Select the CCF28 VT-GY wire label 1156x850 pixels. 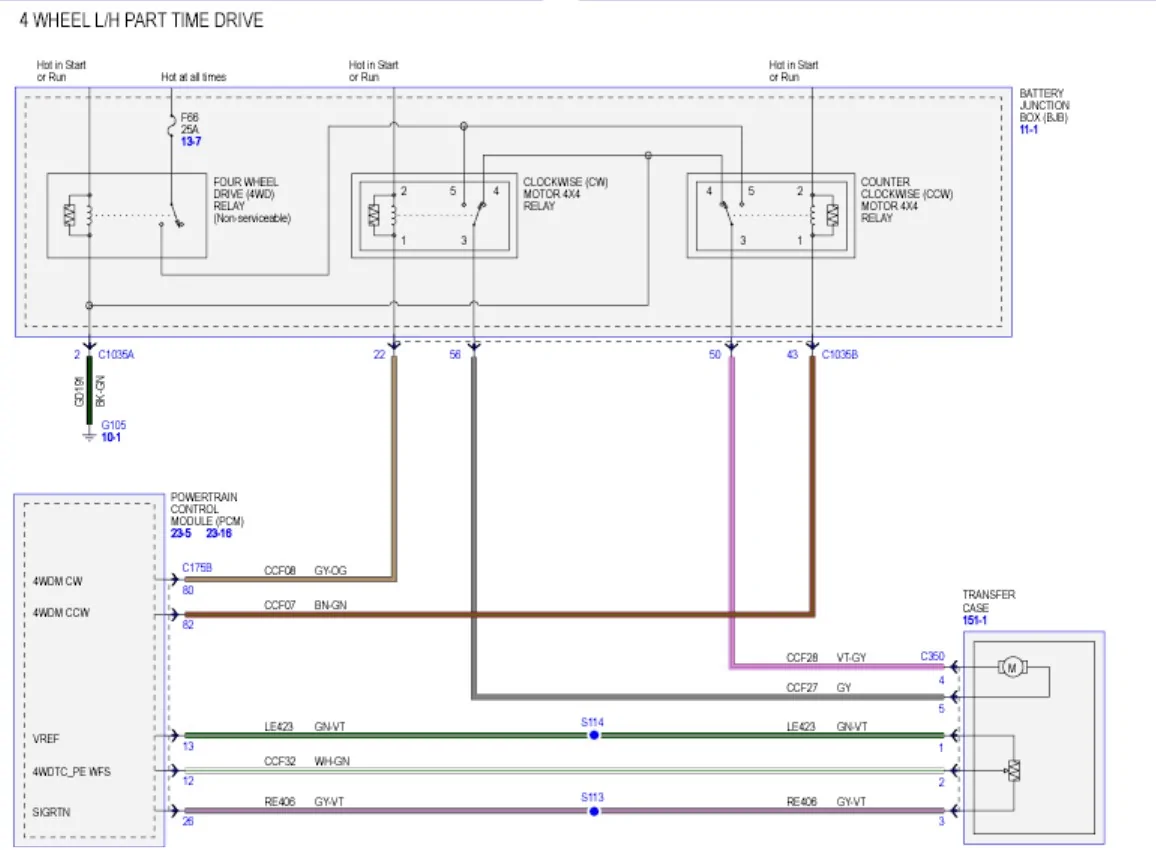pos(826,658)
